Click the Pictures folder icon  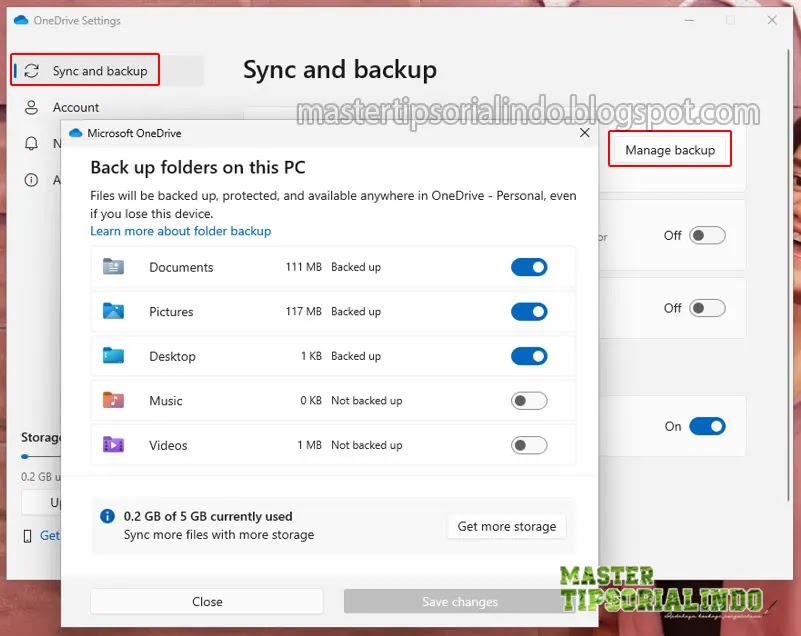(113, 311)
